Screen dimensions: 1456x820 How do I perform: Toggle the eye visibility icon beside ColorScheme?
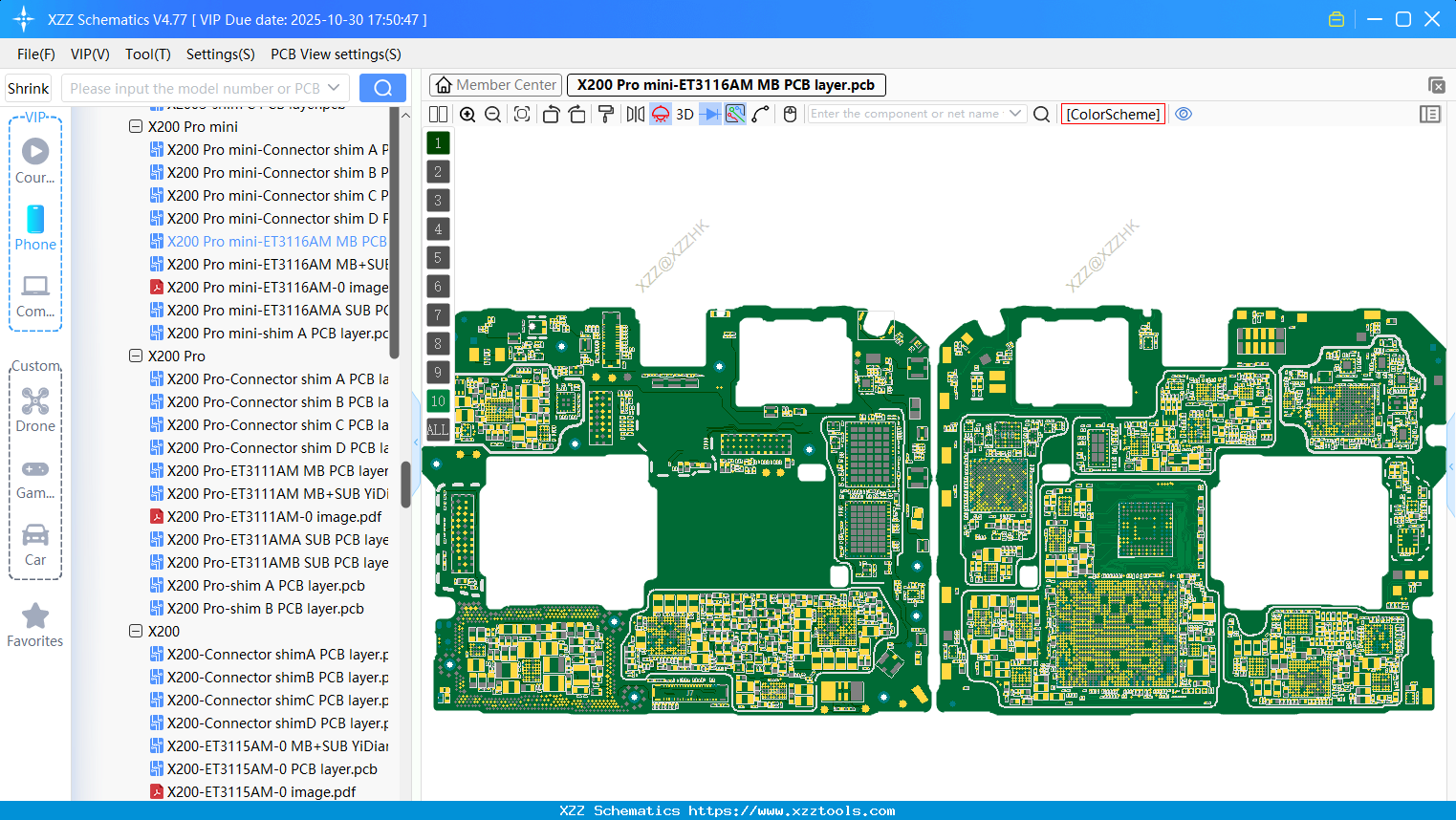(1184, 114)
